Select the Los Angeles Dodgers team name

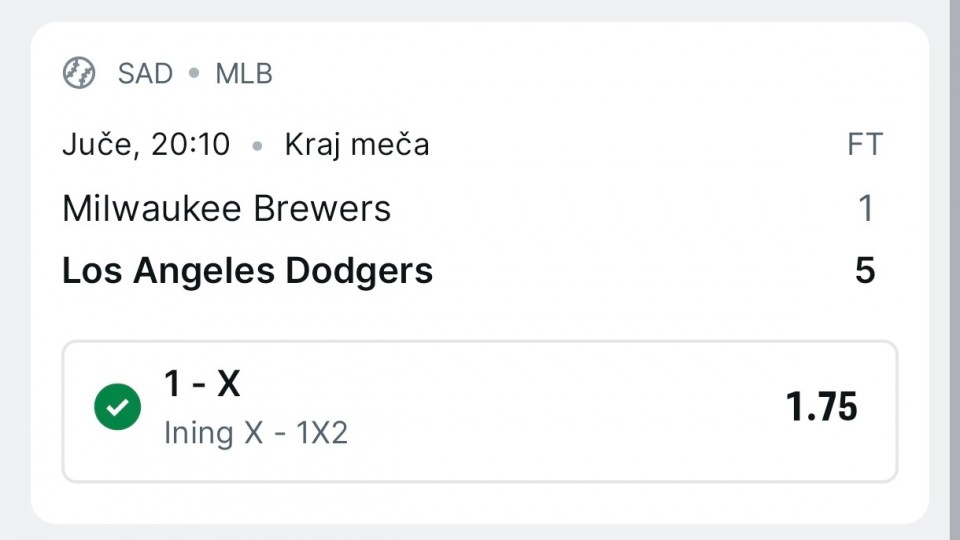point(248,270)
